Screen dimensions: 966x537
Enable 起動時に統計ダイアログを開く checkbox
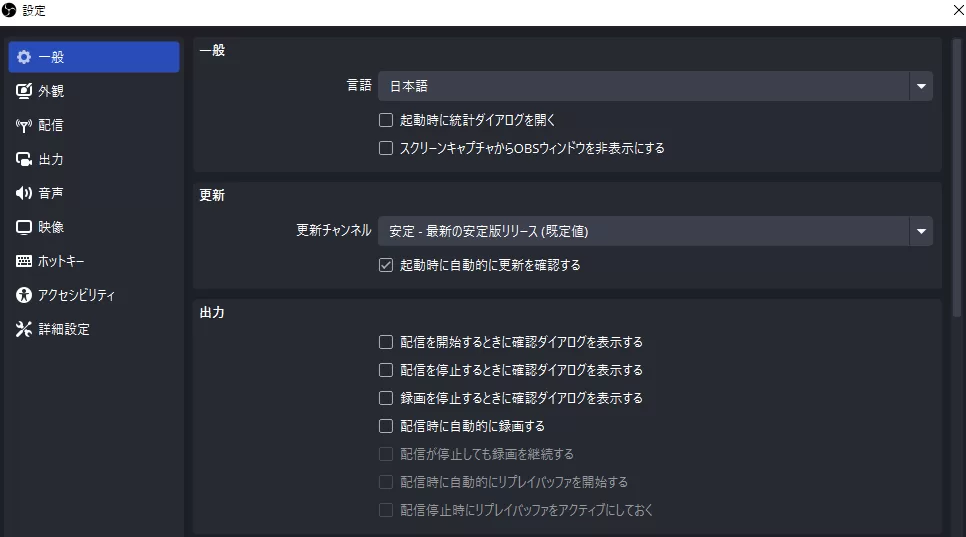pyautogui.click(x=386, y=120)
